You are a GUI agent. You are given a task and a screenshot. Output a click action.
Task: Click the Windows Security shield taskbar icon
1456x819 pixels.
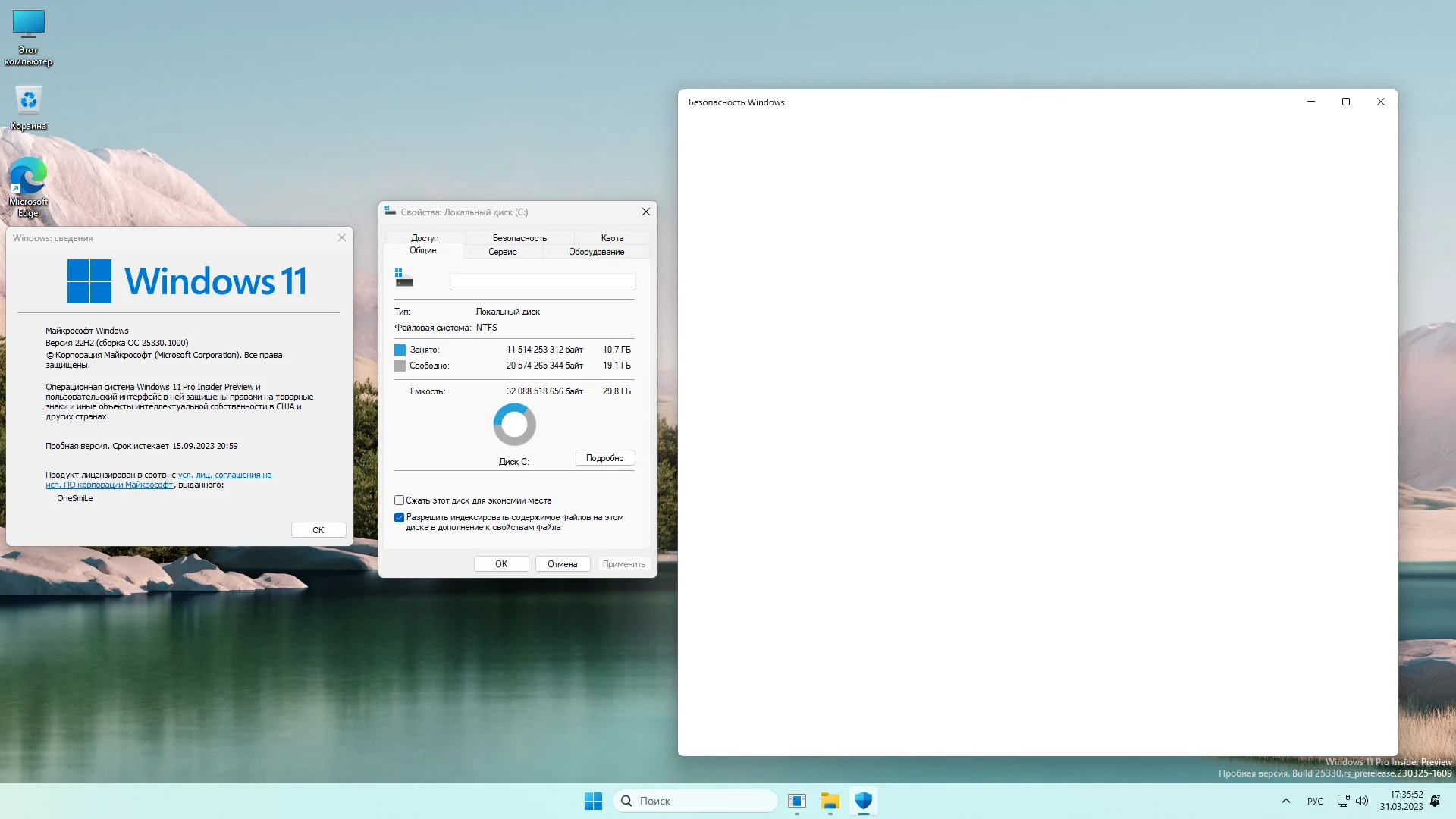point(863,801)
